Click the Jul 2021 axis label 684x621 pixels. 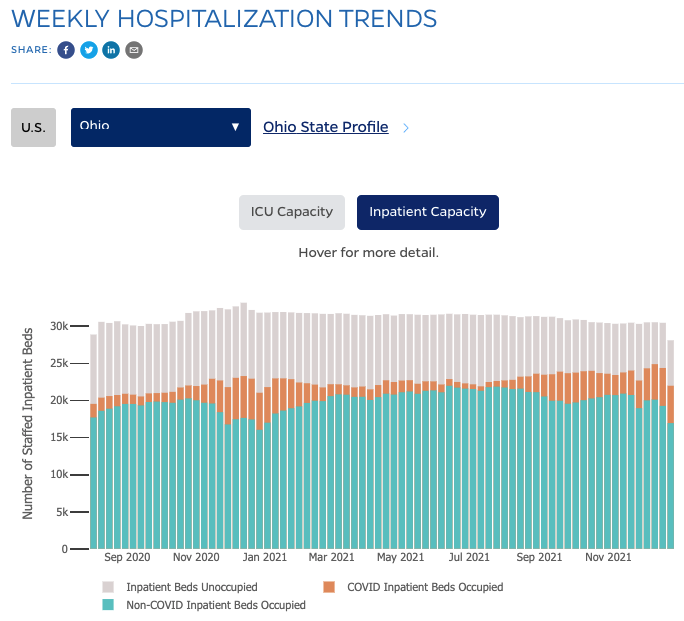(469, 557)
